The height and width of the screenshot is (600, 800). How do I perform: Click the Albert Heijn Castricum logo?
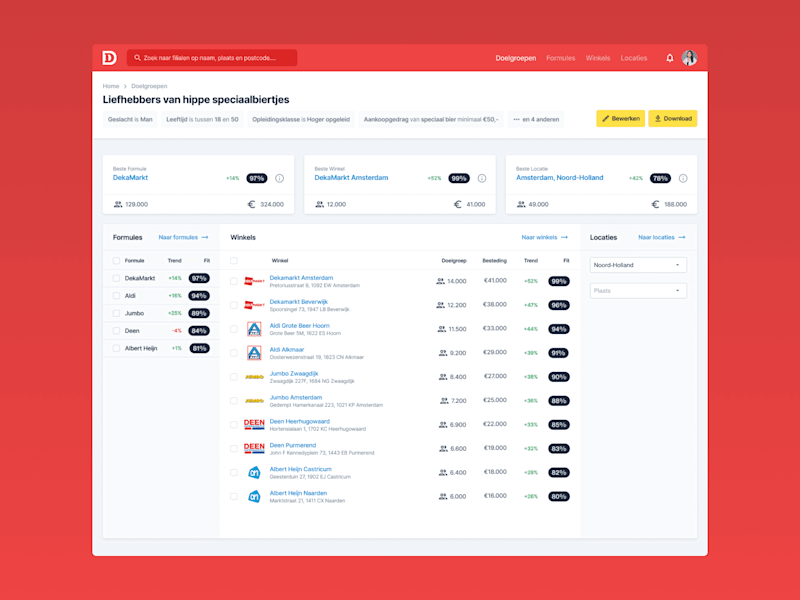[x=254, y=472]
